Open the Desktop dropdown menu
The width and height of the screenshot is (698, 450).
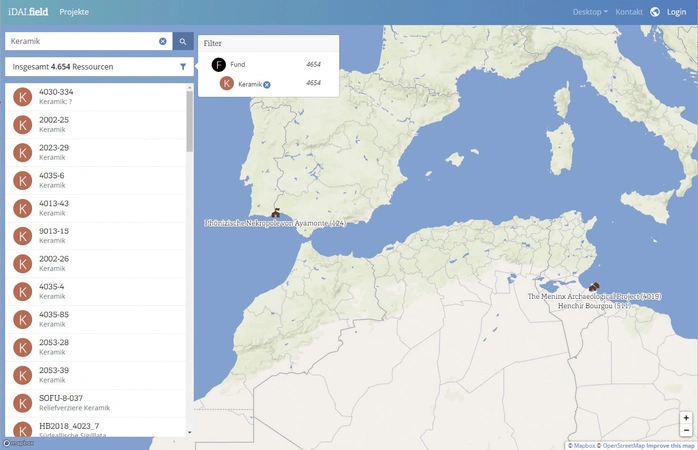[x=589, y=12]
